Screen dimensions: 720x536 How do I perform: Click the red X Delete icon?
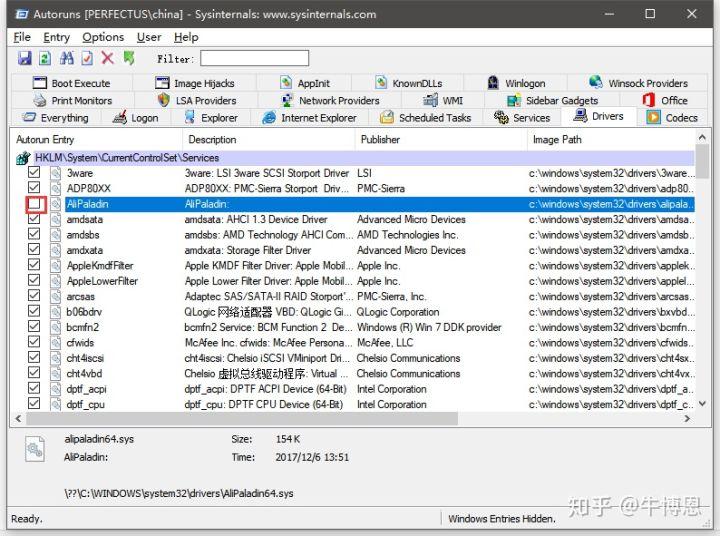tap(107, 58)
